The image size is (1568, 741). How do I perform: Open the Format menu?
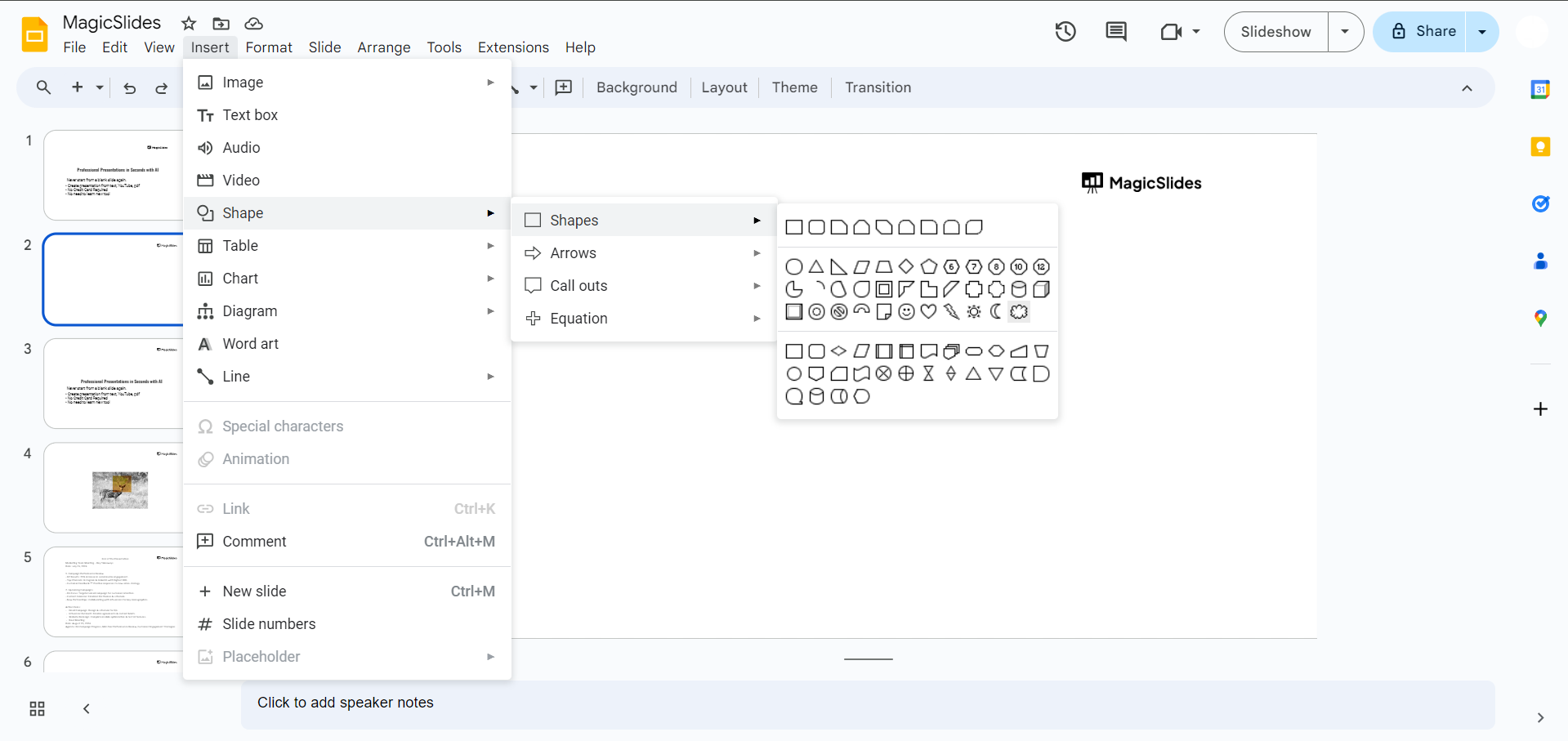tap(269, 47)
